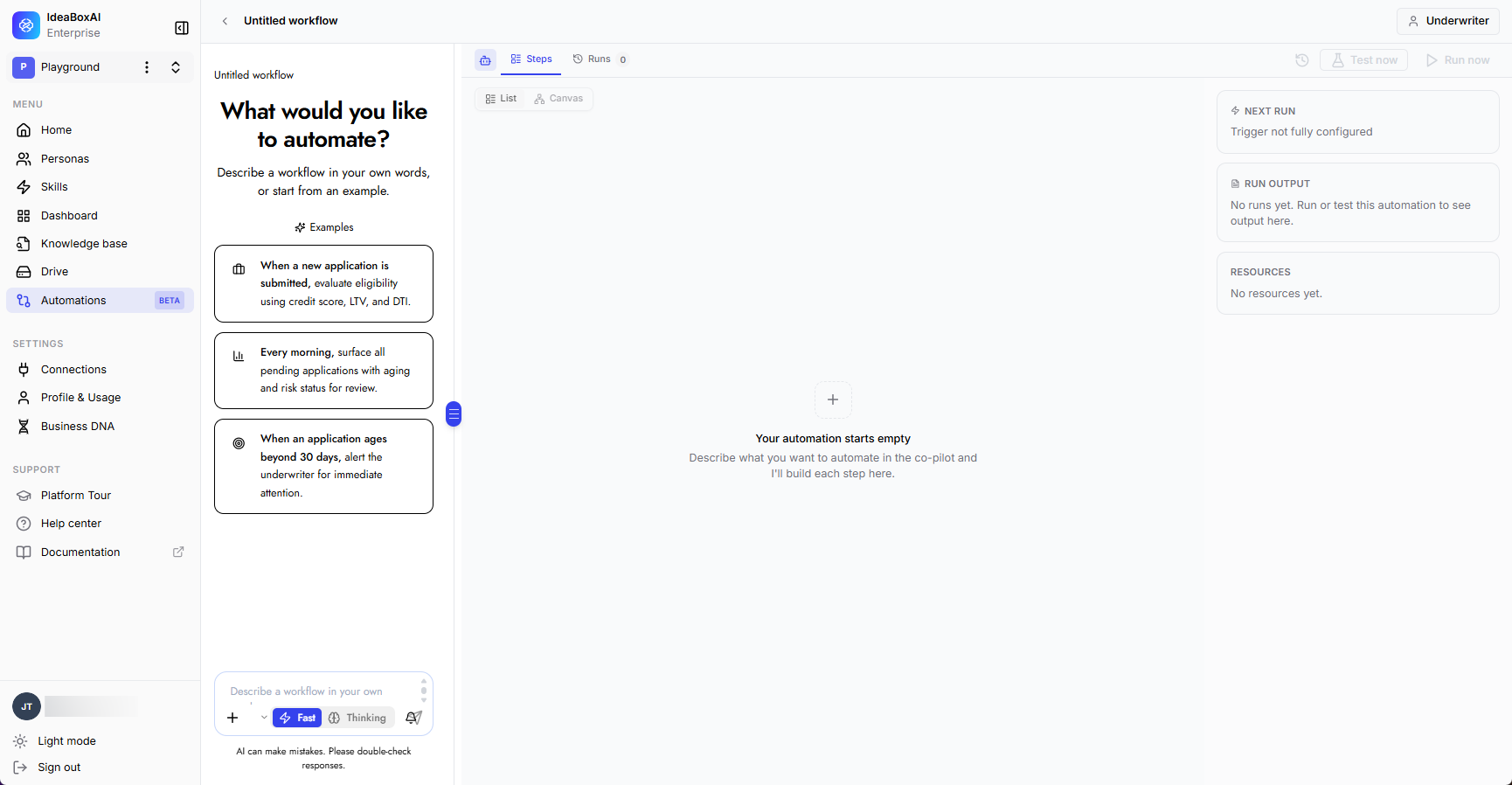Toggle Light mode

tap(54, 741)
